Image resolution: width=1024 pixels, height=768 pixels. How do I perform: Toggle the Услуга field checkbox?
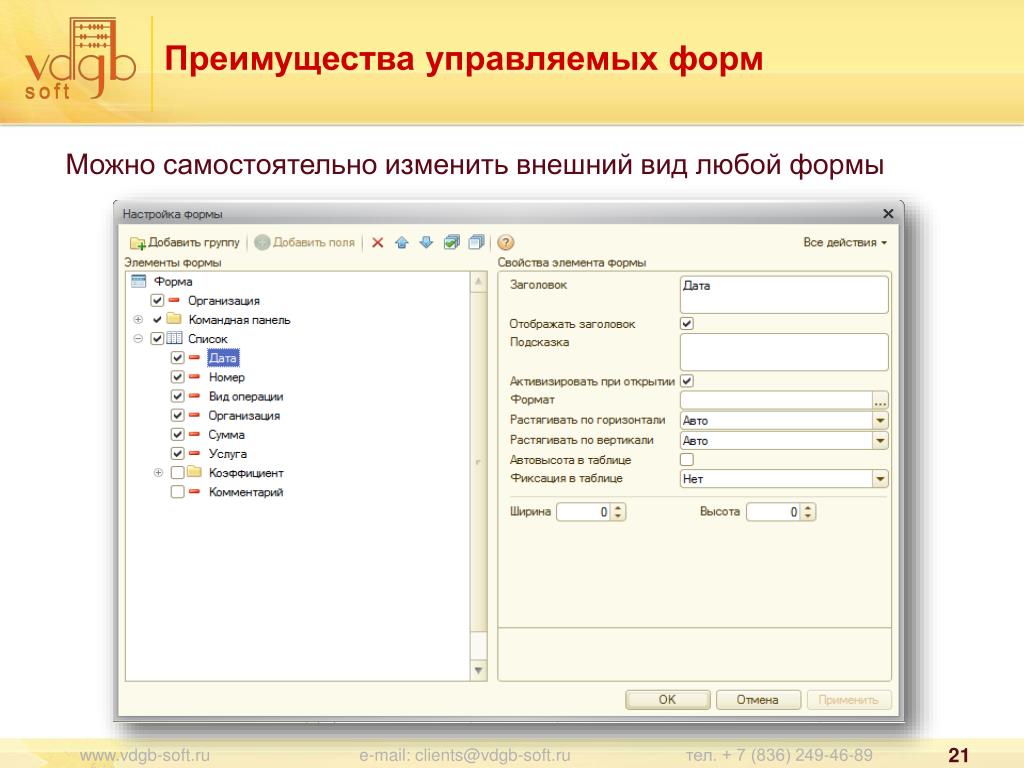coord(178,453)
